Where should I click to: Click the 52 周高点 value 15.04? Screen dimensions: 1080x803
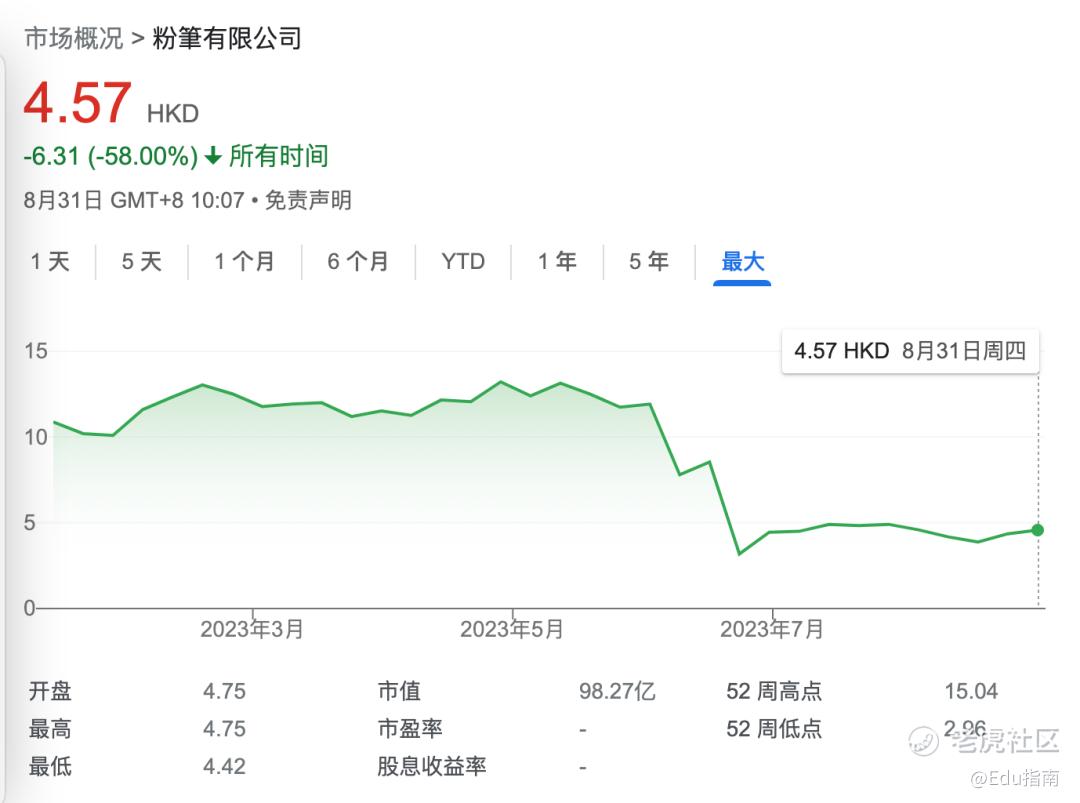(971, 691)
